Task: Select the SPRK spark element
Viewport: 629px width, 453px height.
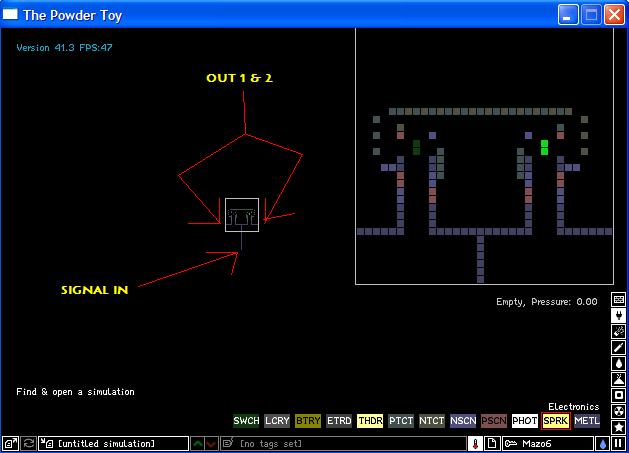Action: pyautogui.click(x=556, y=422)
